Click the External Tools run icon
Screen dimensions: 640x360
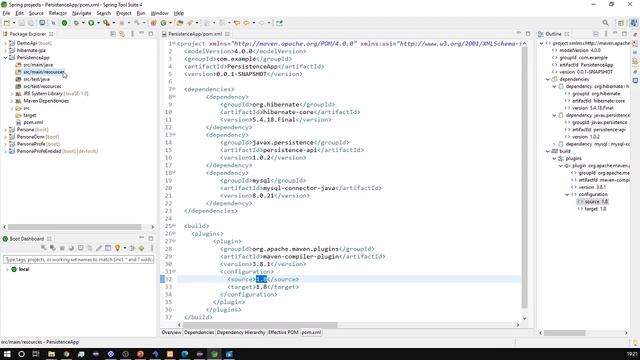[x=106, y=23]
